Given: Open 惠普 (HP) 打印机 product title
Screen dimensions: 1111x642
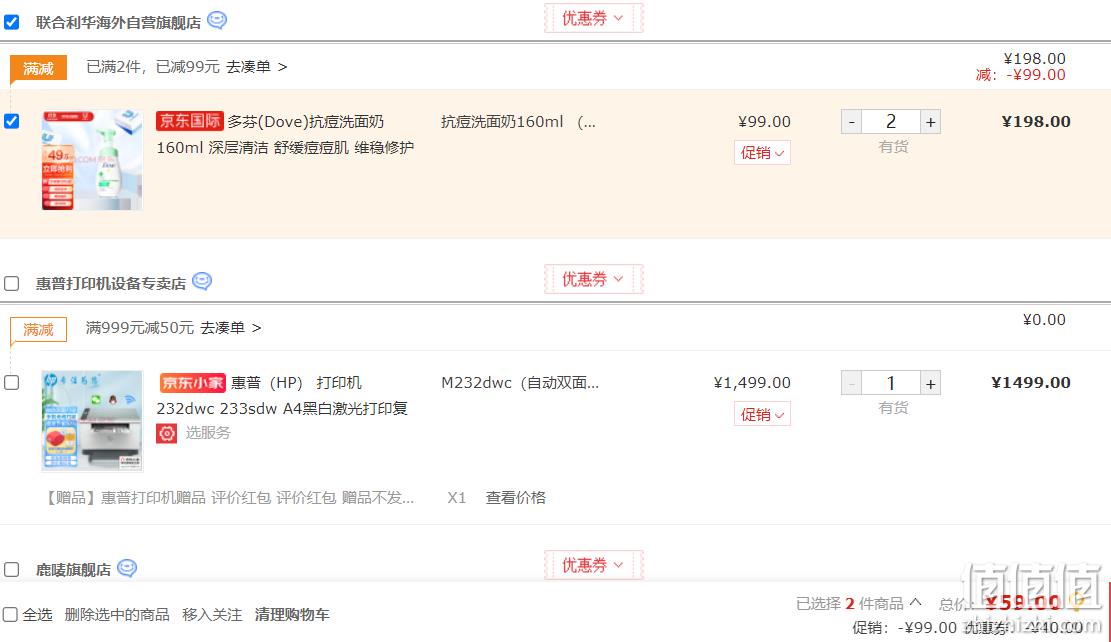Looking at the screenshot, I should click(x=296, y=383).
